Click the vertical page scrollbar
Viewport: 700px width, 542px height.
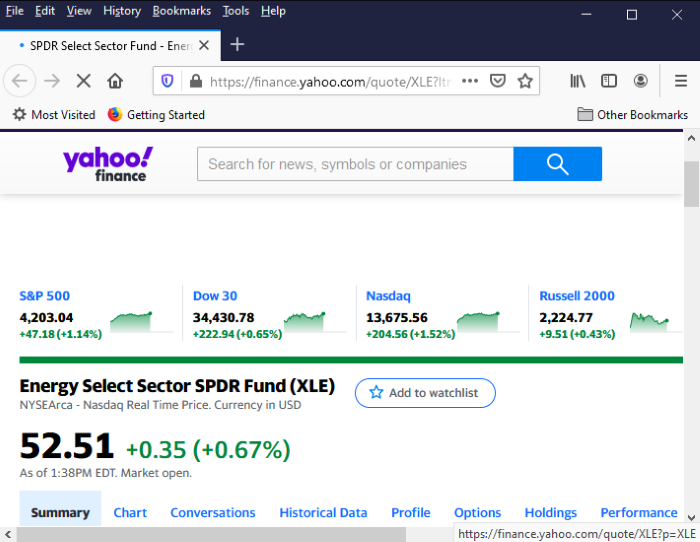point(691,300)
